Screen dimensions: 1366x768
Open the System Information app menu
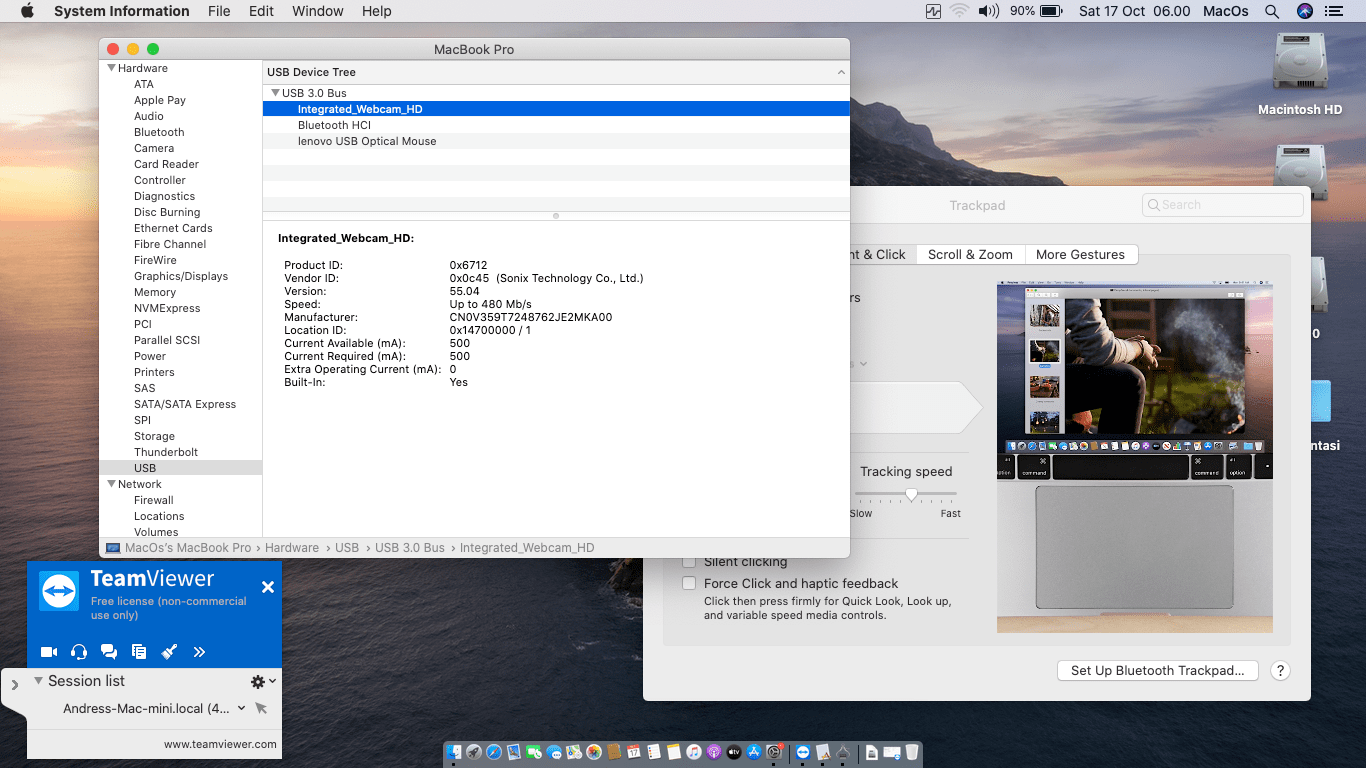(121, 11)
